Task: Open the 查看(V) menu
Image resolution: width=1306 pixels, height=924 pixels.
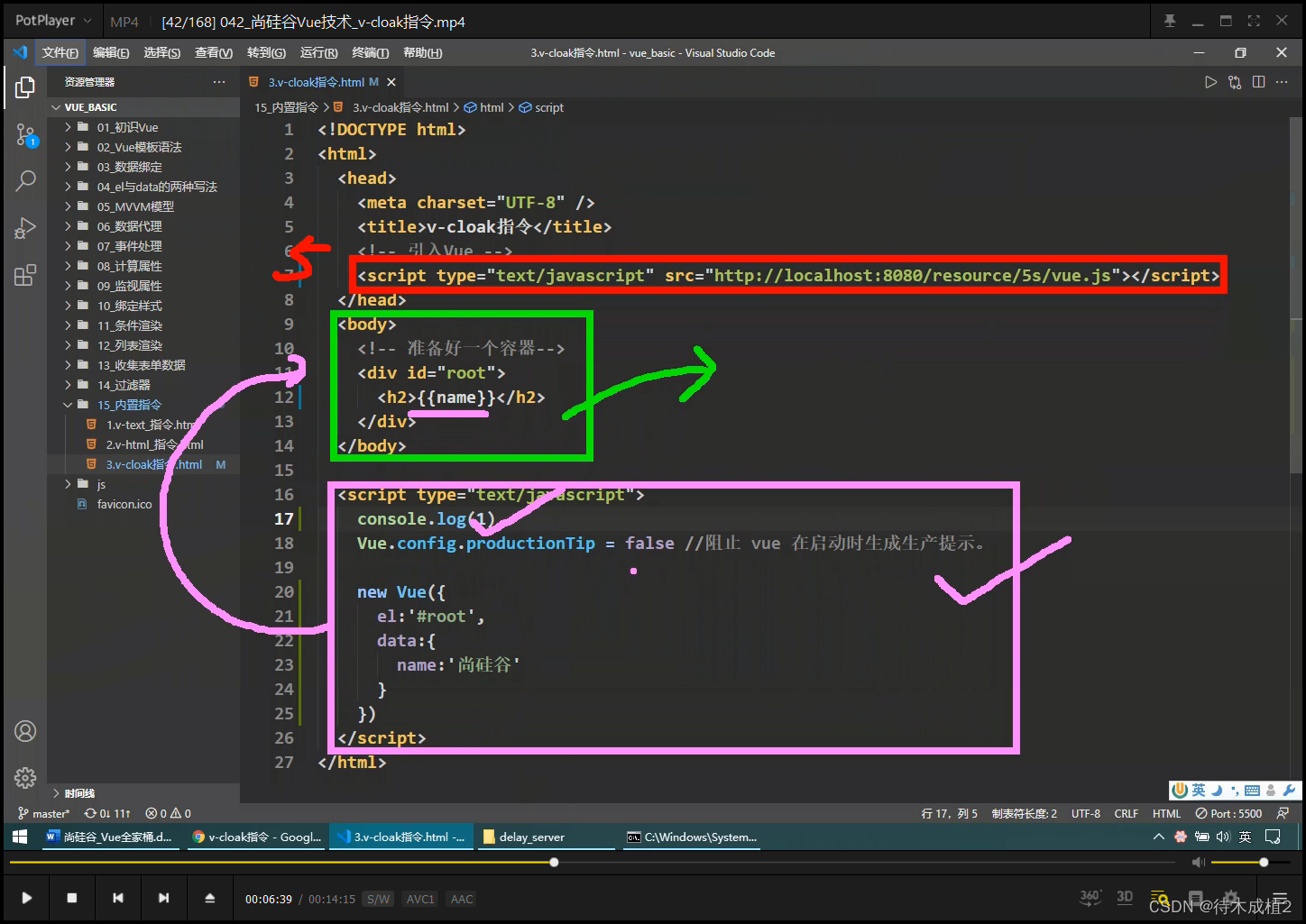Action: (214, 52)
